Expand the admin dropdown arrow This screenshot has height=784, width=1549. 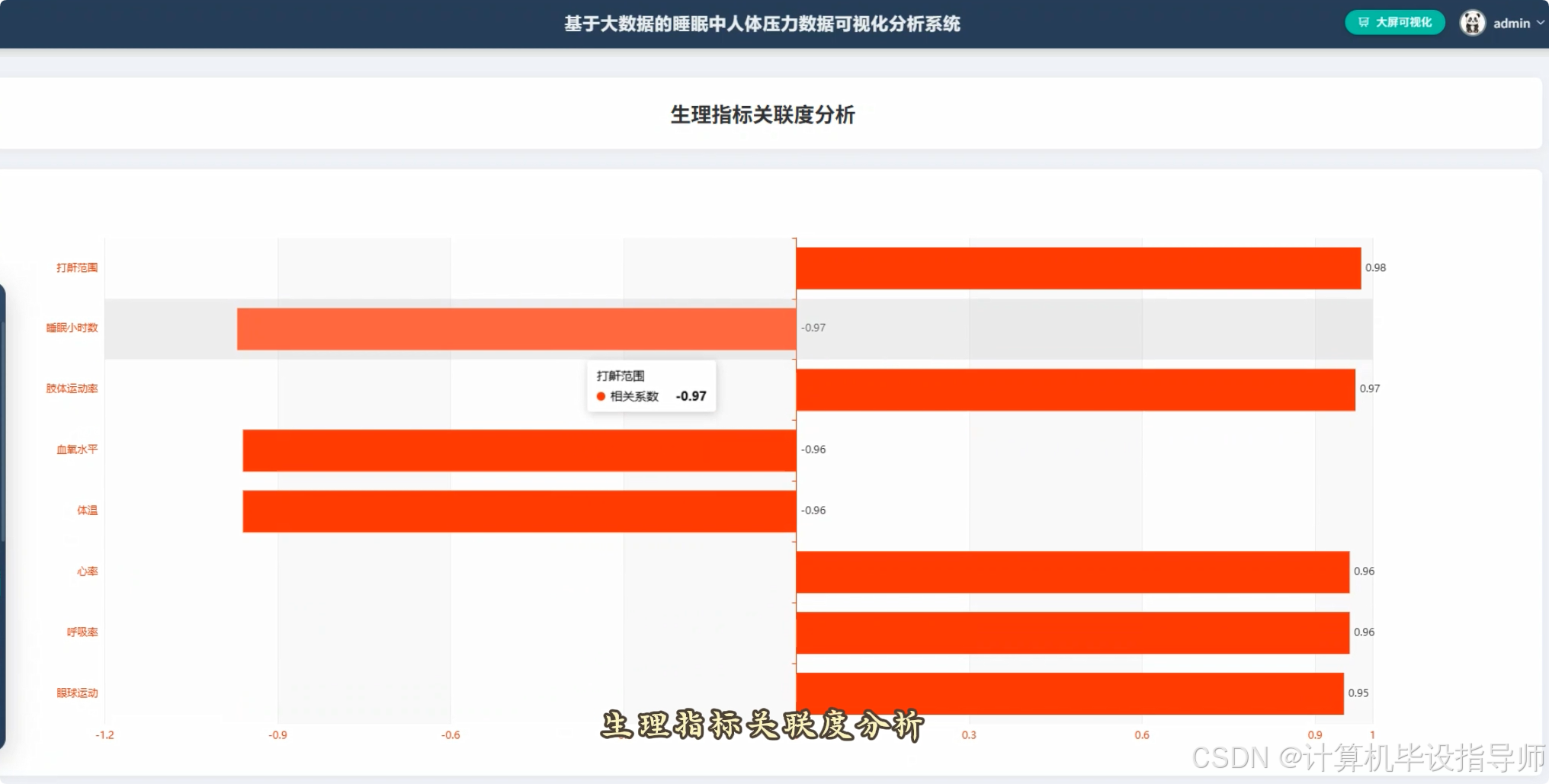click(x=1541, y=23)
